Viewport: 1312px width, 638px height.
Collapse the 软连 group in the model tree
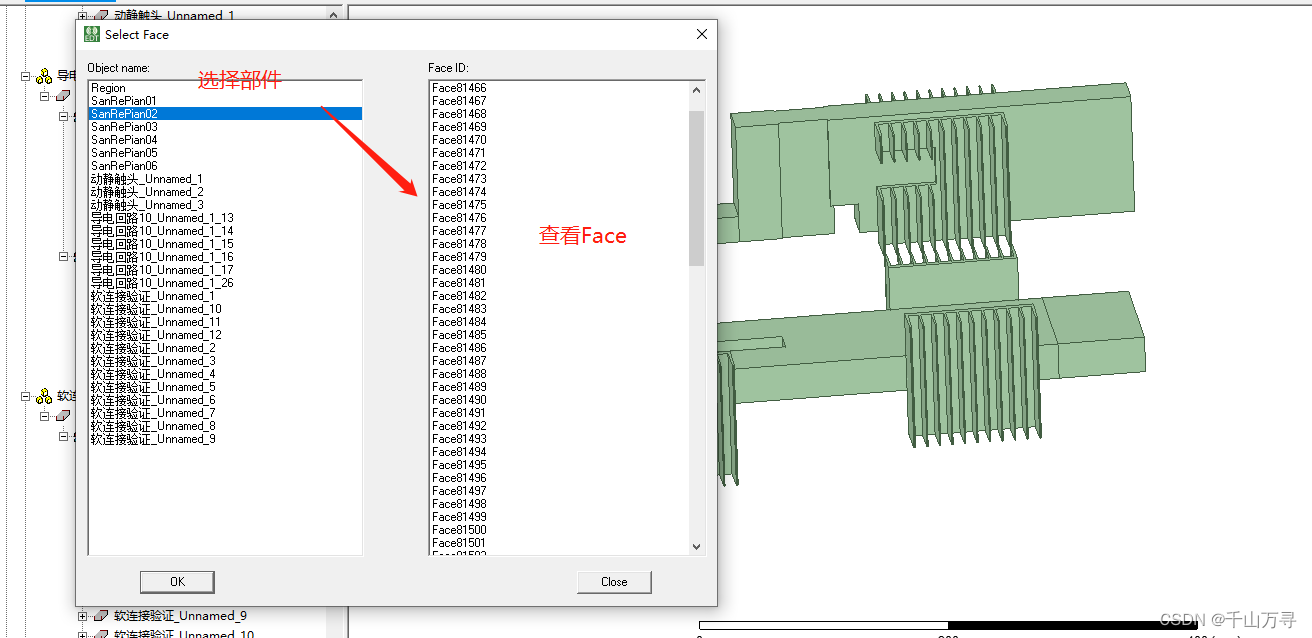tap(23, 395)
